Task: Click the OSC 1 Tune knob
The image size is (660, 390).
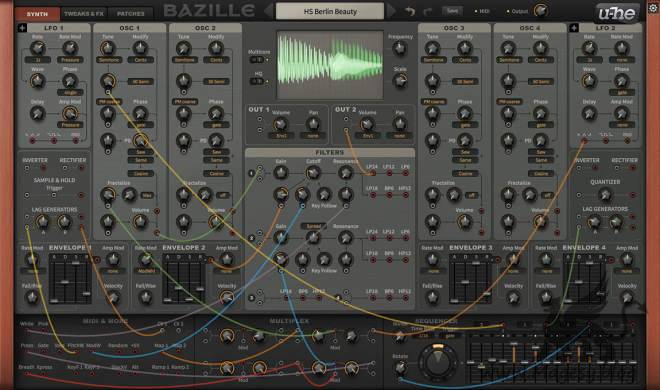Action: click(108, 48)
